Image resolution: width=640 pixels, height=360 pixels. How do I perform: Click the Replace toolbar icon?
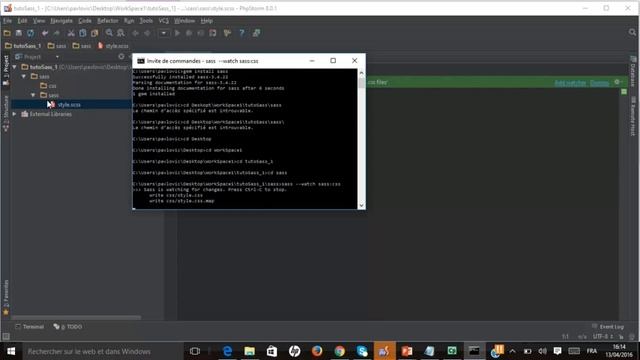[x=121, y=33]
